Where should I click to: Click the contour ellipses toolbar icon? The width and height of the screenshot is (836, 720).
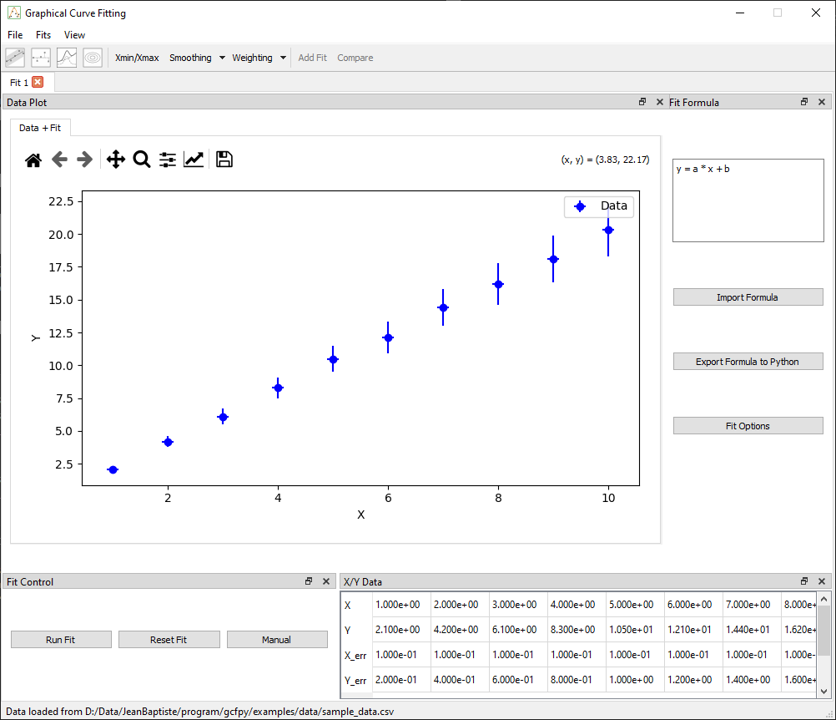(92, 58)
